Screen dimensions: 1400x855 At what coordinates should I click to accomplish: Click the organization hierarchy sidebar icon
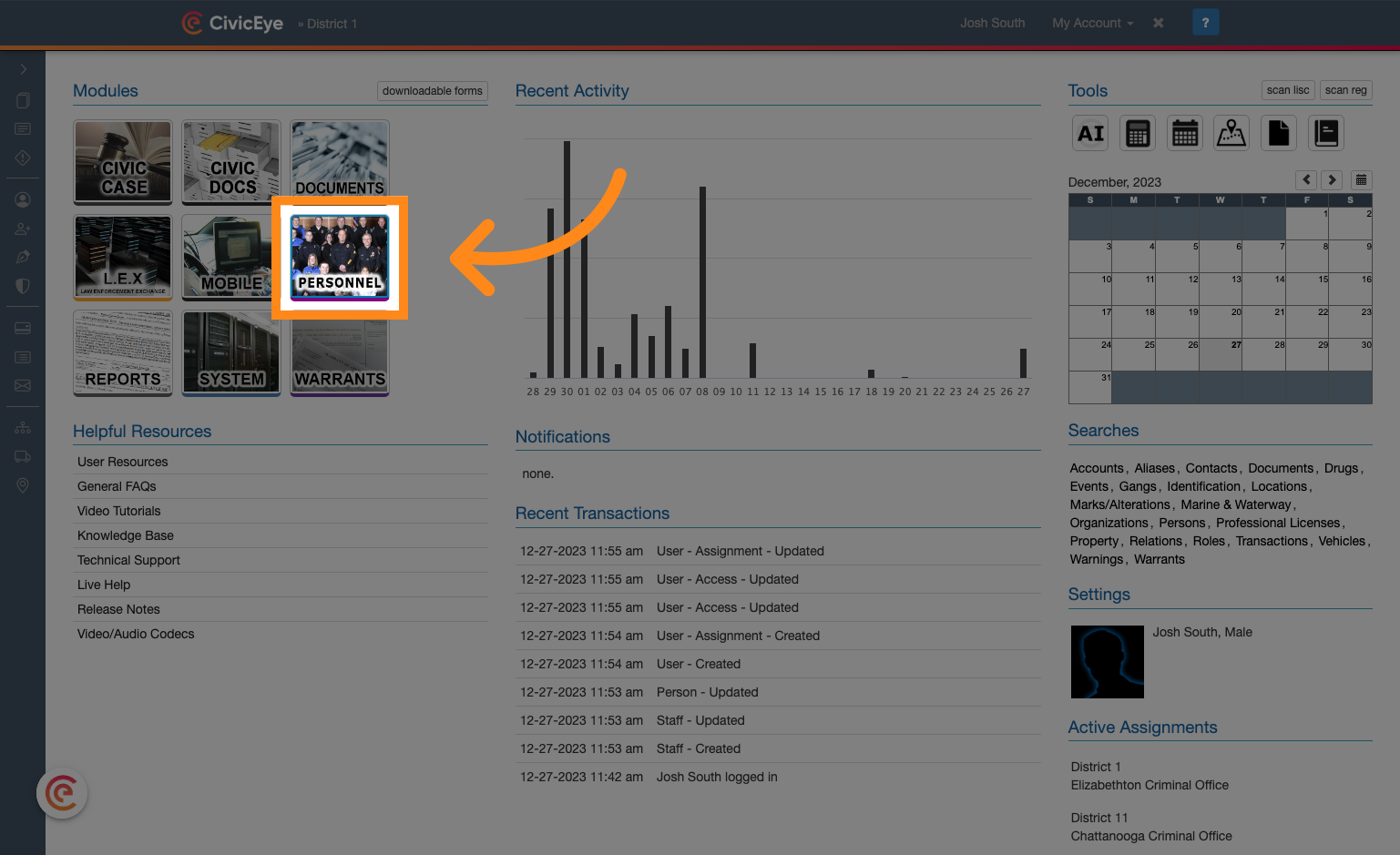click(x=23, y=428)
